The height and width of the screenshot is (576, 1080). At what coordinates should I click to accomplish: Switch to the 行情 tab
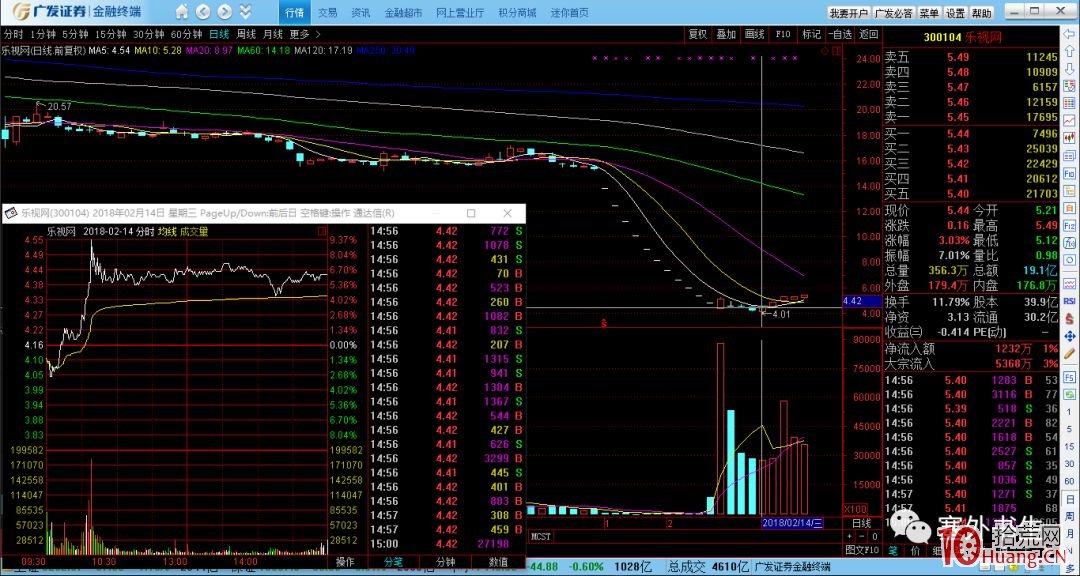pyautogui.click(x=294, y=12)
